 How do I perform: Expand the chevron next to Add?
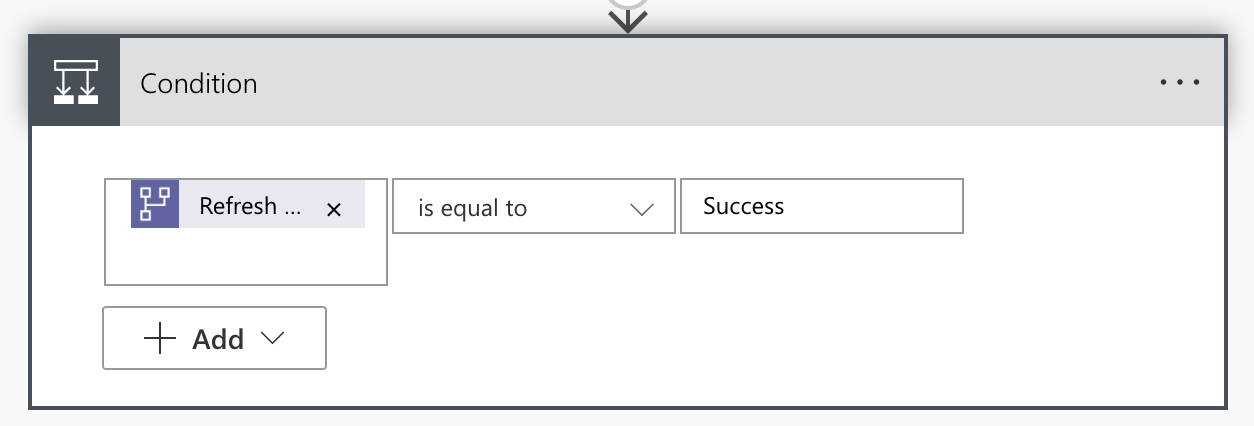pyautogui.click(x=272, y=339)
